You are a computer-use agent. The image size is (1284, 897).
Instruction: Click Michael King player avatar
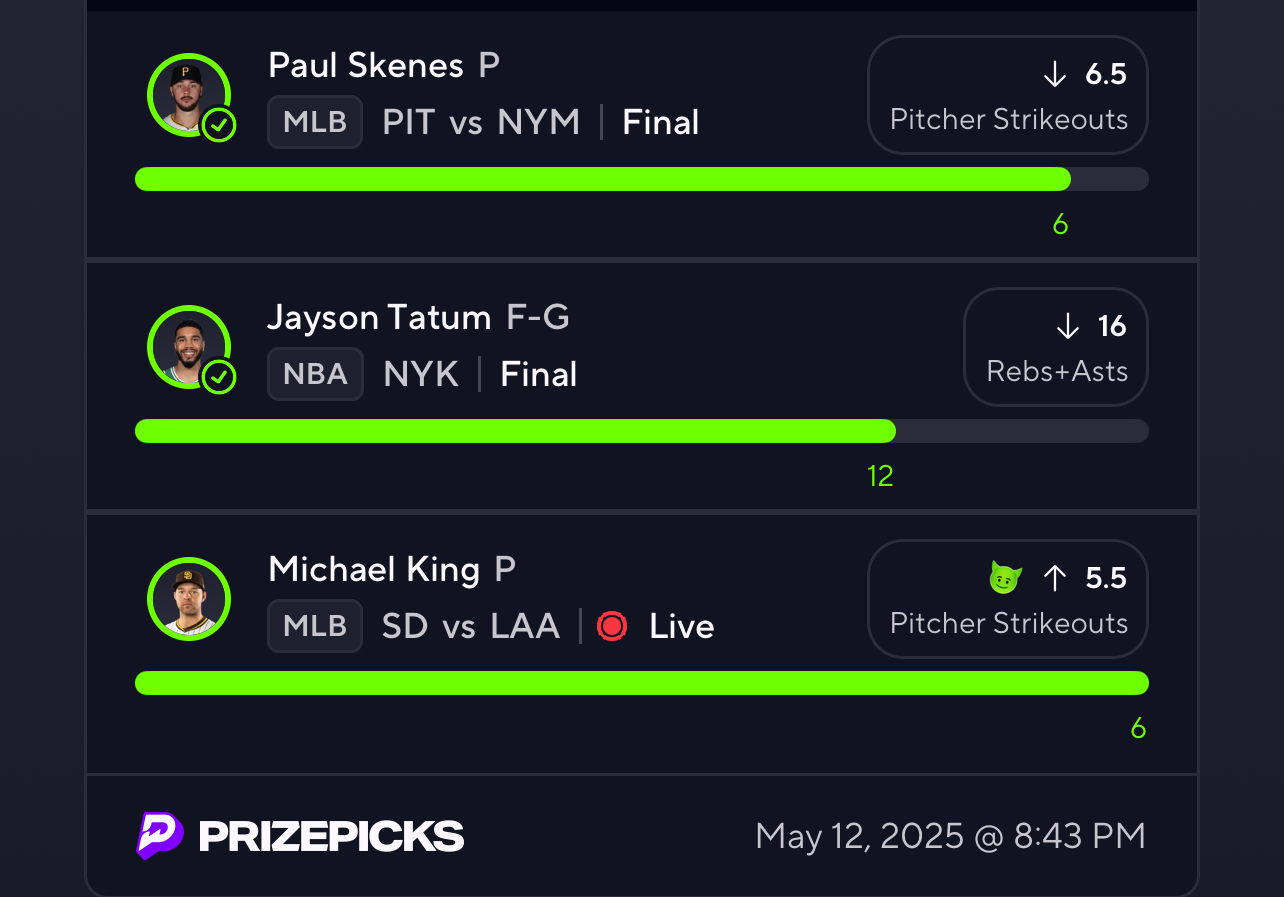(189, 599)
